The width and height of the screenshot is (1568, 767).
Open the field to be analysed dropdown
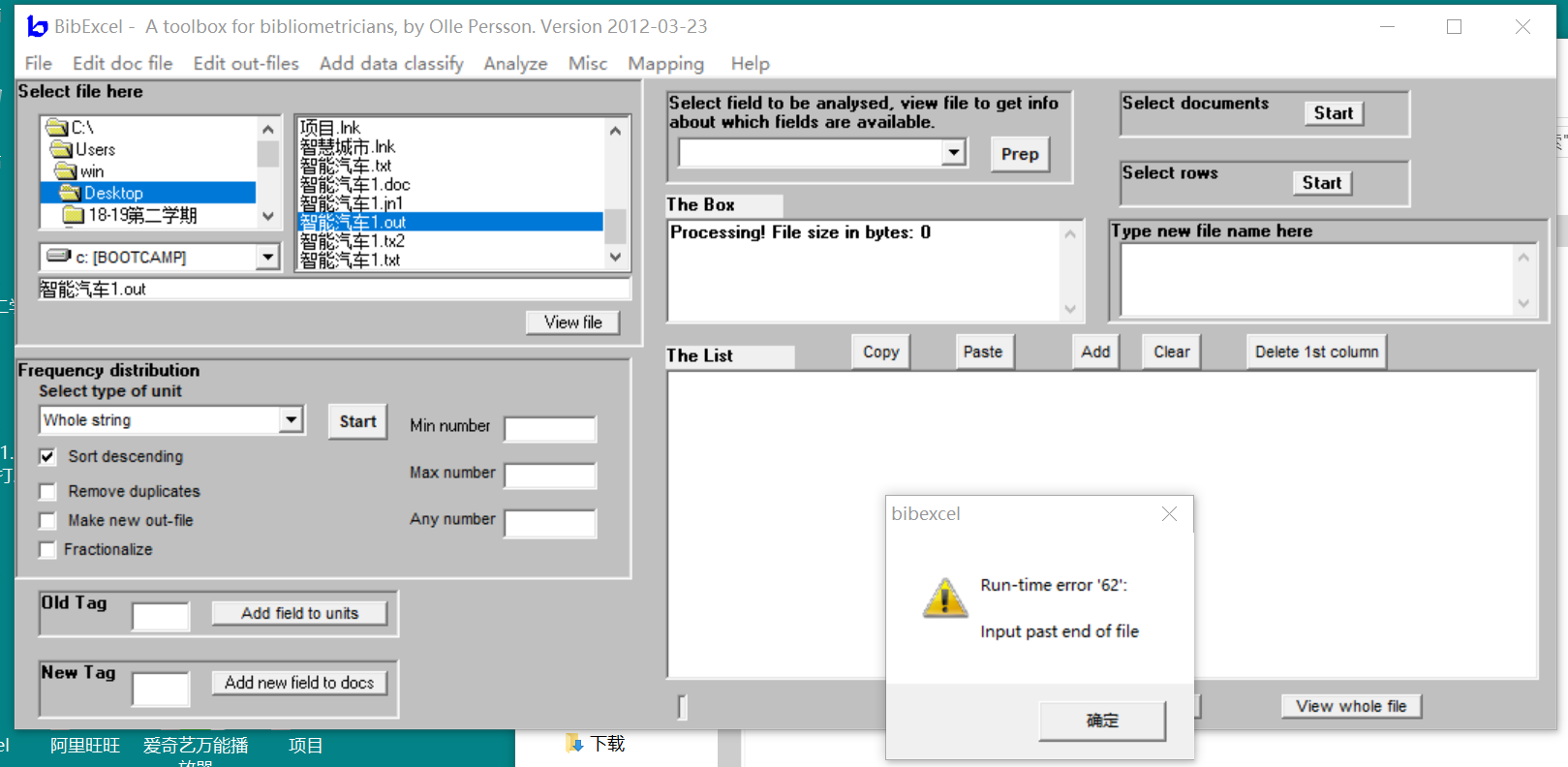[954, 152]
